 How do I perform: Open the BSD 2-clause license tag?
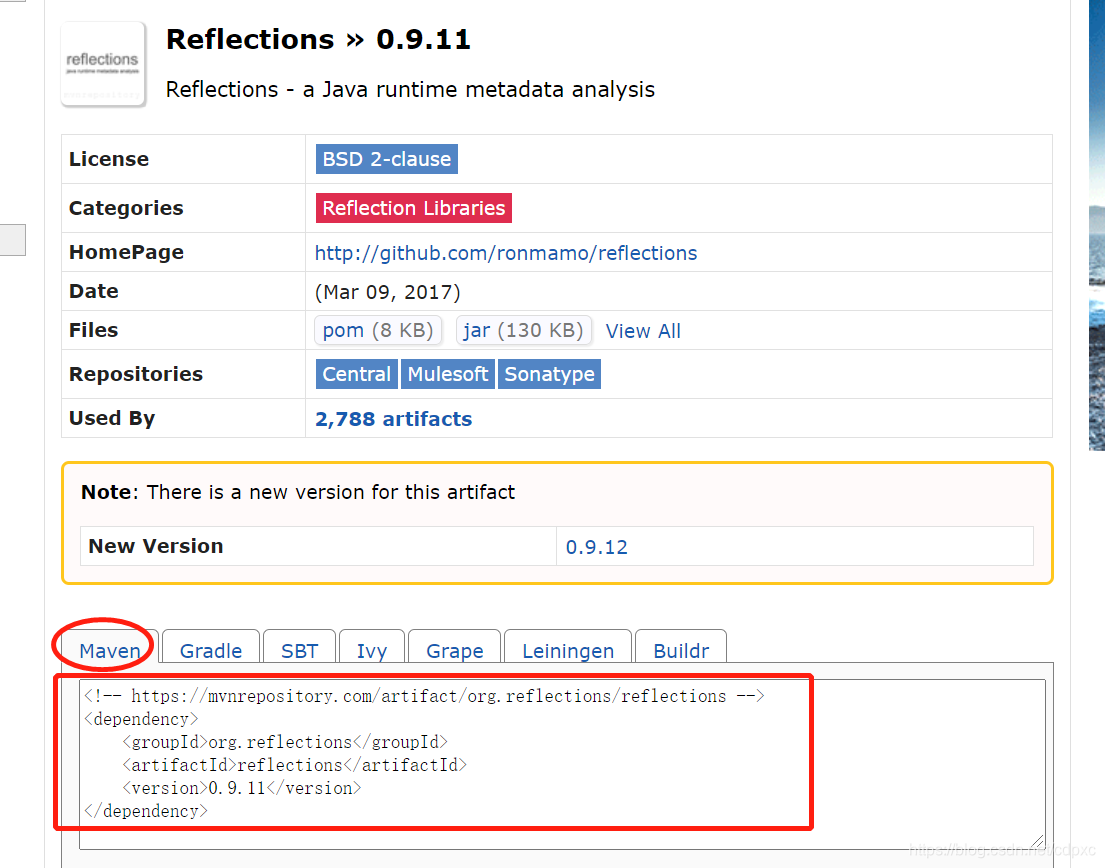386,159
